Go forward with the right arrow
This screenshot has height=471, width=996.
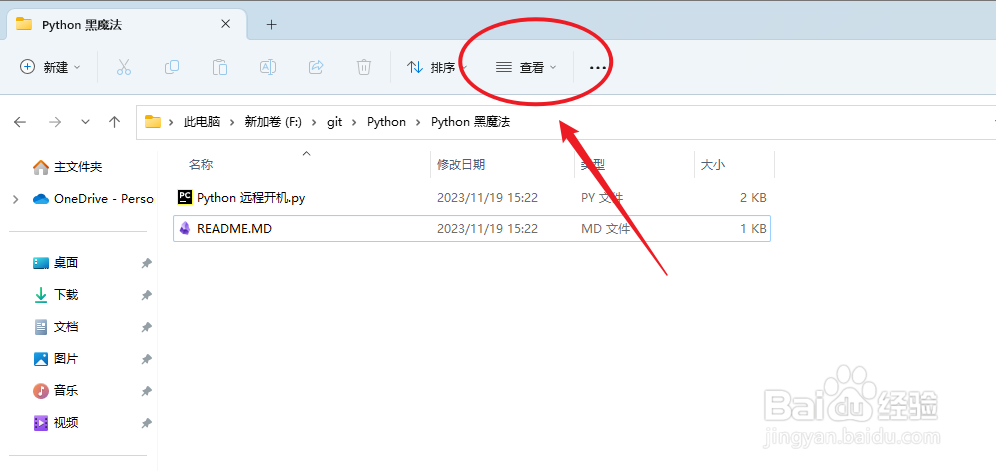click(55, 122)
